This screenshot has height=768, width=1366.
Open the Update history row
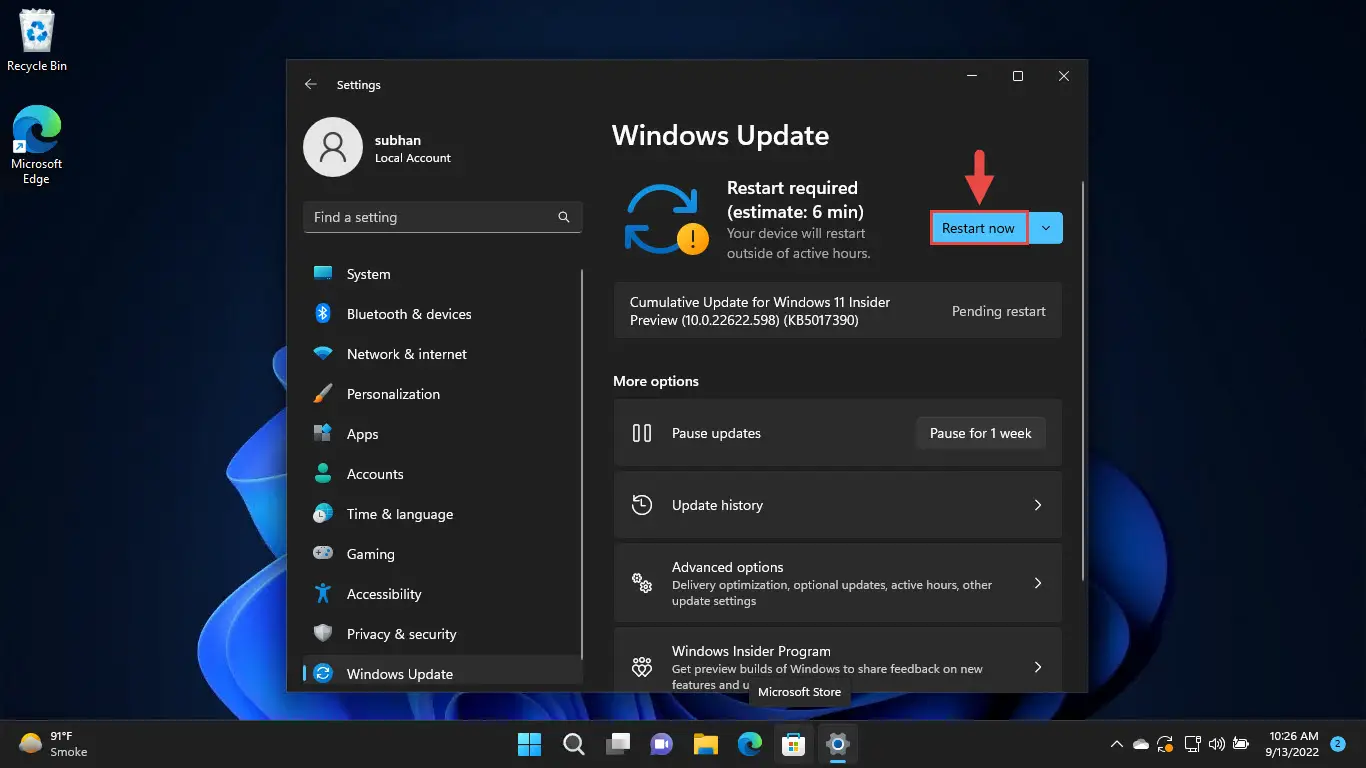837,505
